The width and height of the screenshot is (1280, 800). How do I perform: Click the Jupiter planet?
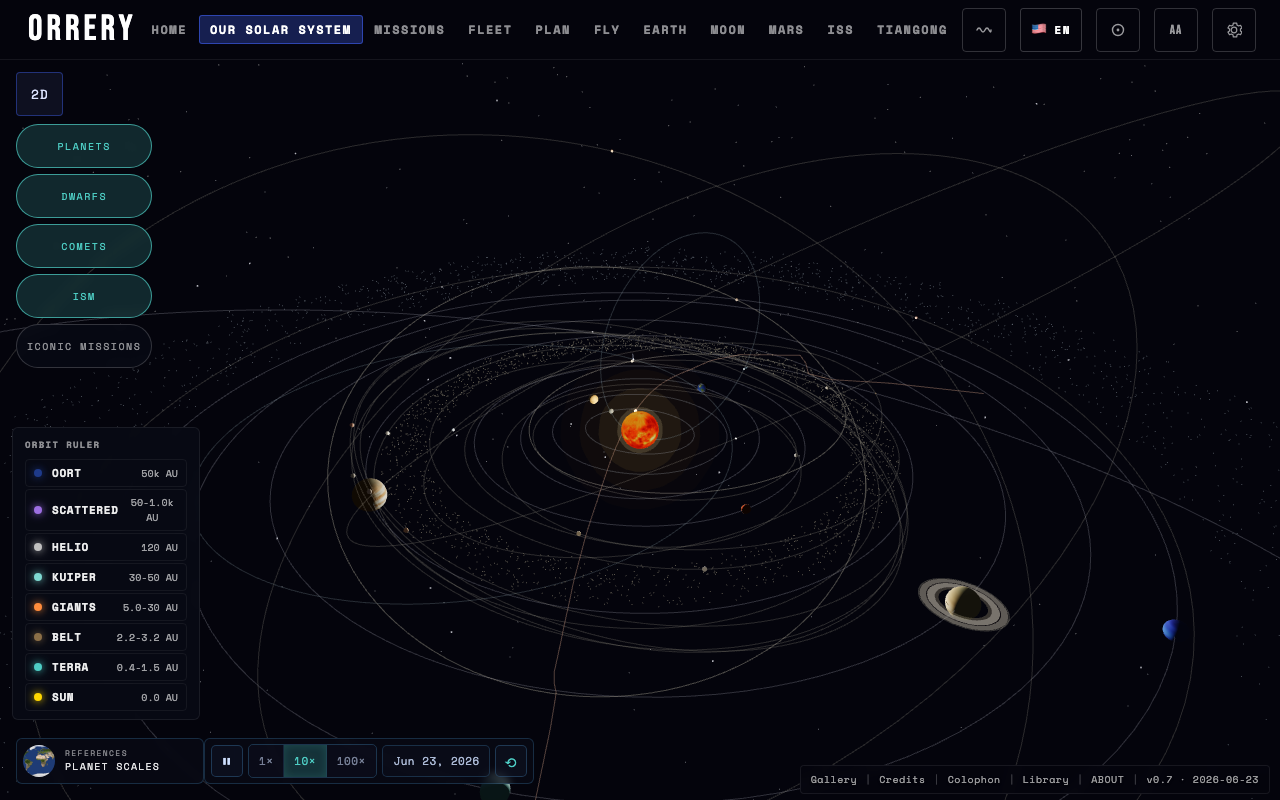pos(370,494)
